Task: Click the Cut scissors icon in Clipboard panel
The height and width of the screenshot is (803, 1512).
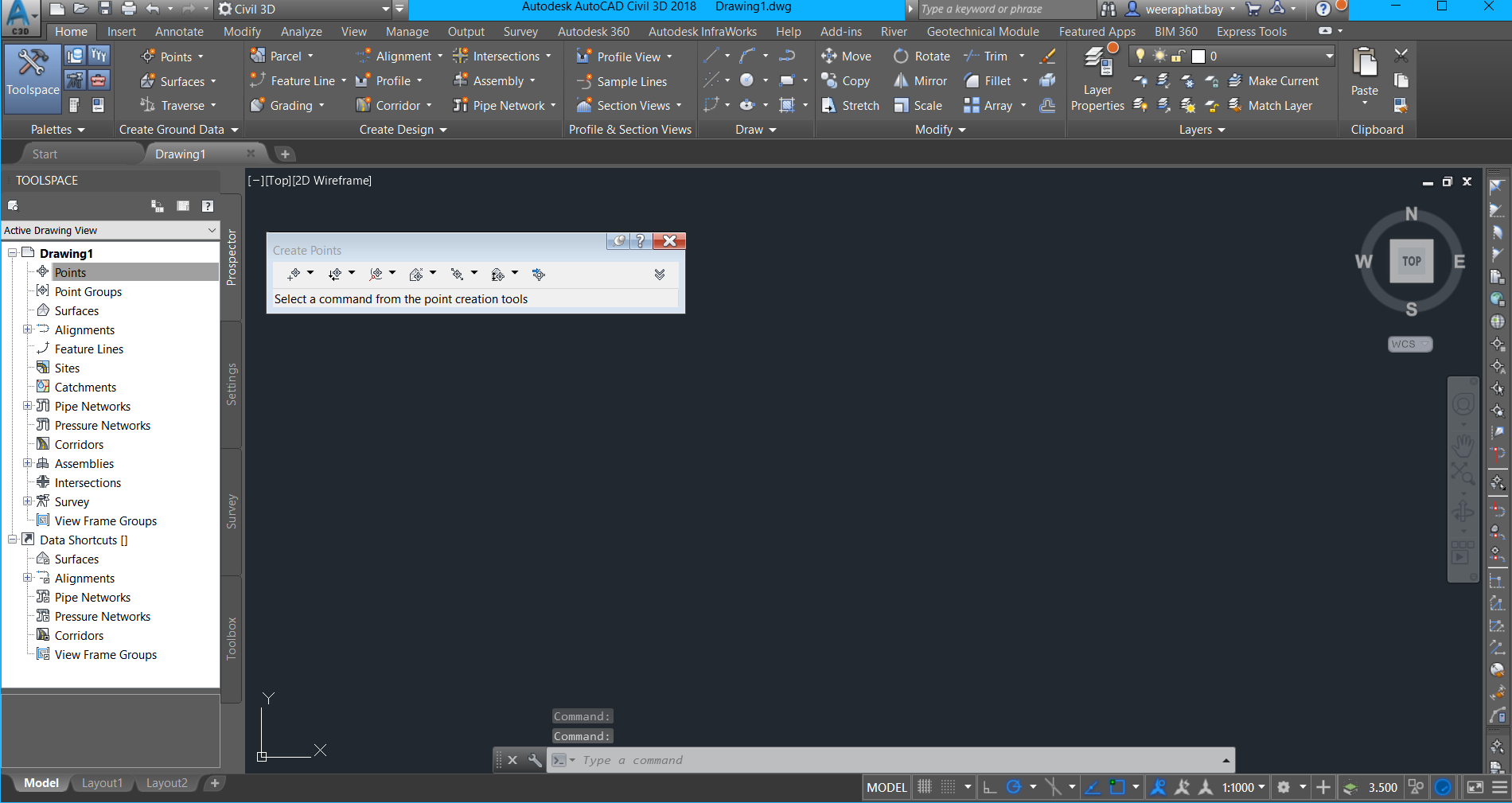Action: (1401, 56)
